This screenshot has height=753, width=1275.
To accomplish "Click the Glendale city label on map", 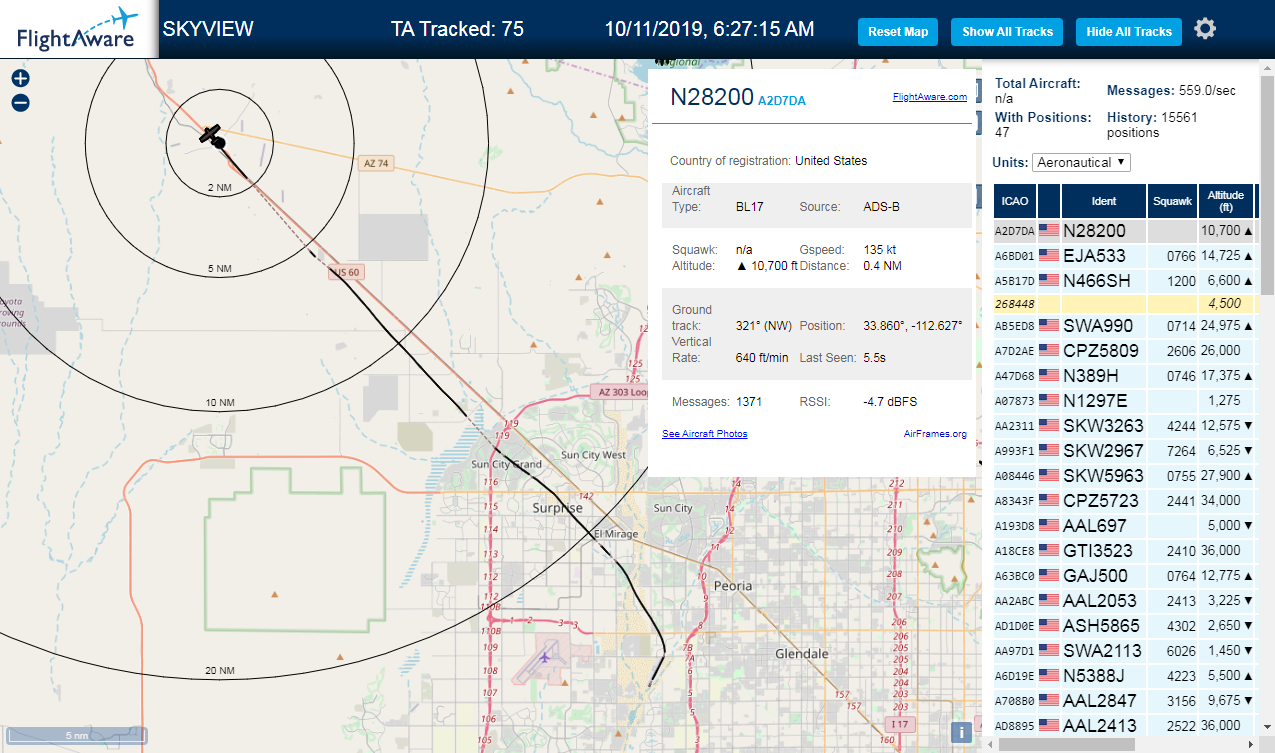I will [x=802, y=654].
